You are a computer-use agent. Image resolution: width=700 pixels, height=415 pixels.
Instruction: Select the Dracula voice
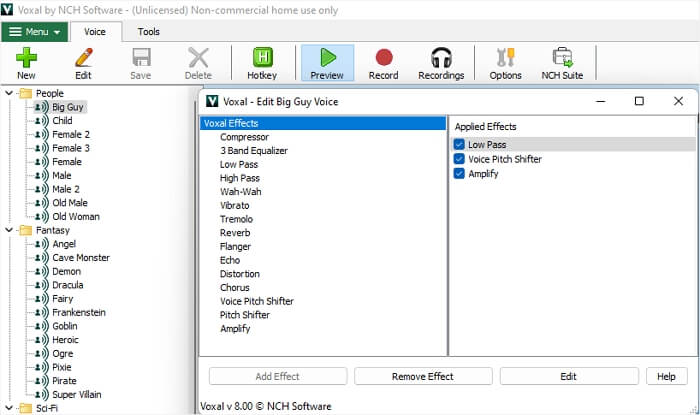pyautogui.click(x=68, y=285)
